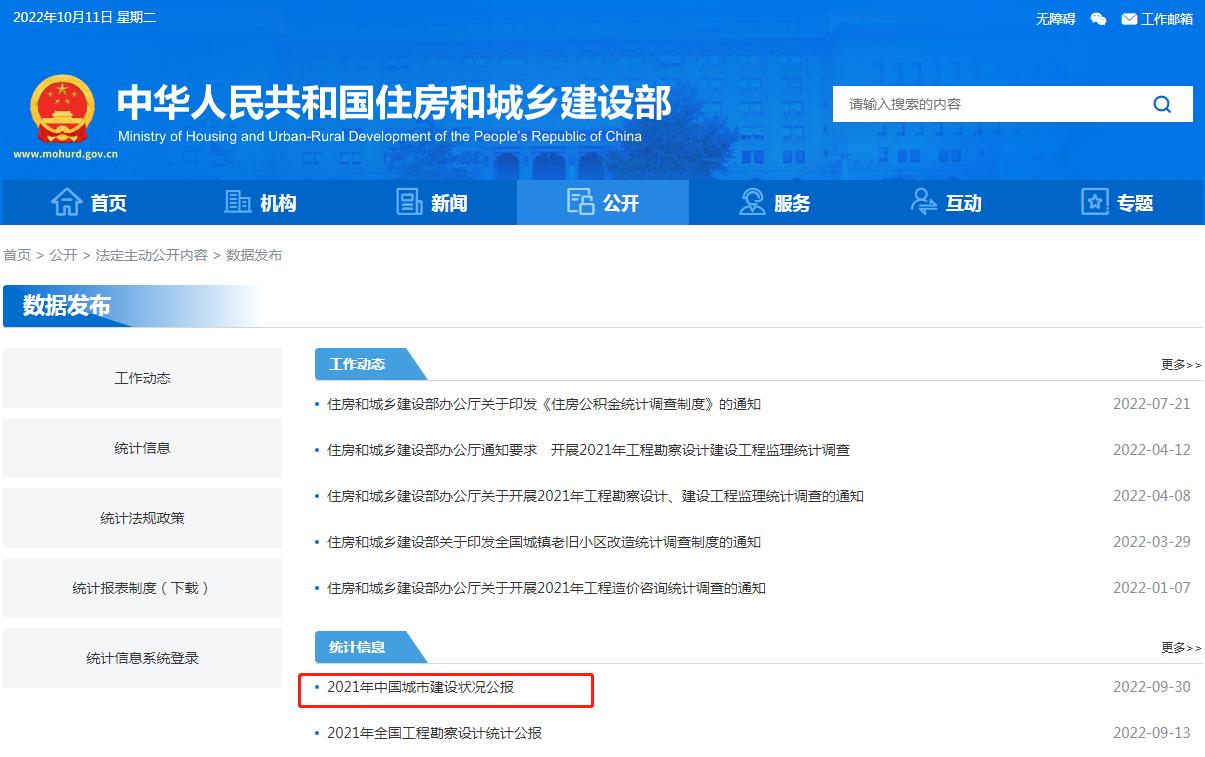Click the date 2022-09-30
The image size is (1205, 757).
coord(1152,687)
